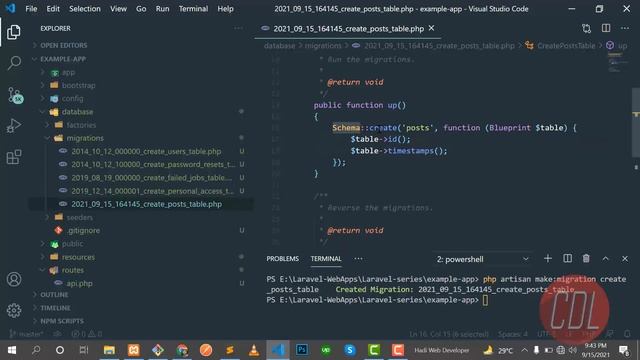
Task: Open the Go menu
Action: click(141, 9)
